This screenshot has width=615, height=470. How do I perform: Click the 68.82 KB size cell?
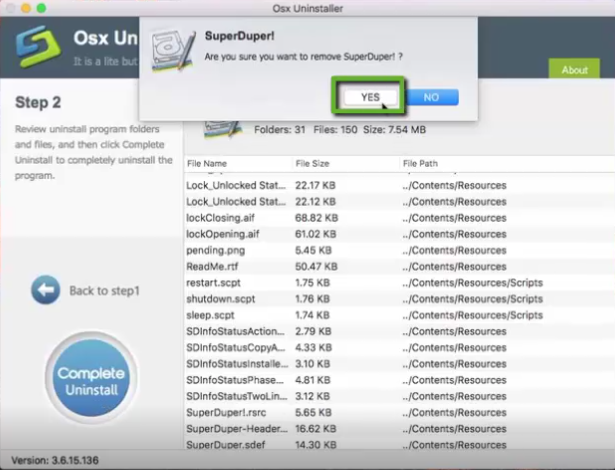316,218
